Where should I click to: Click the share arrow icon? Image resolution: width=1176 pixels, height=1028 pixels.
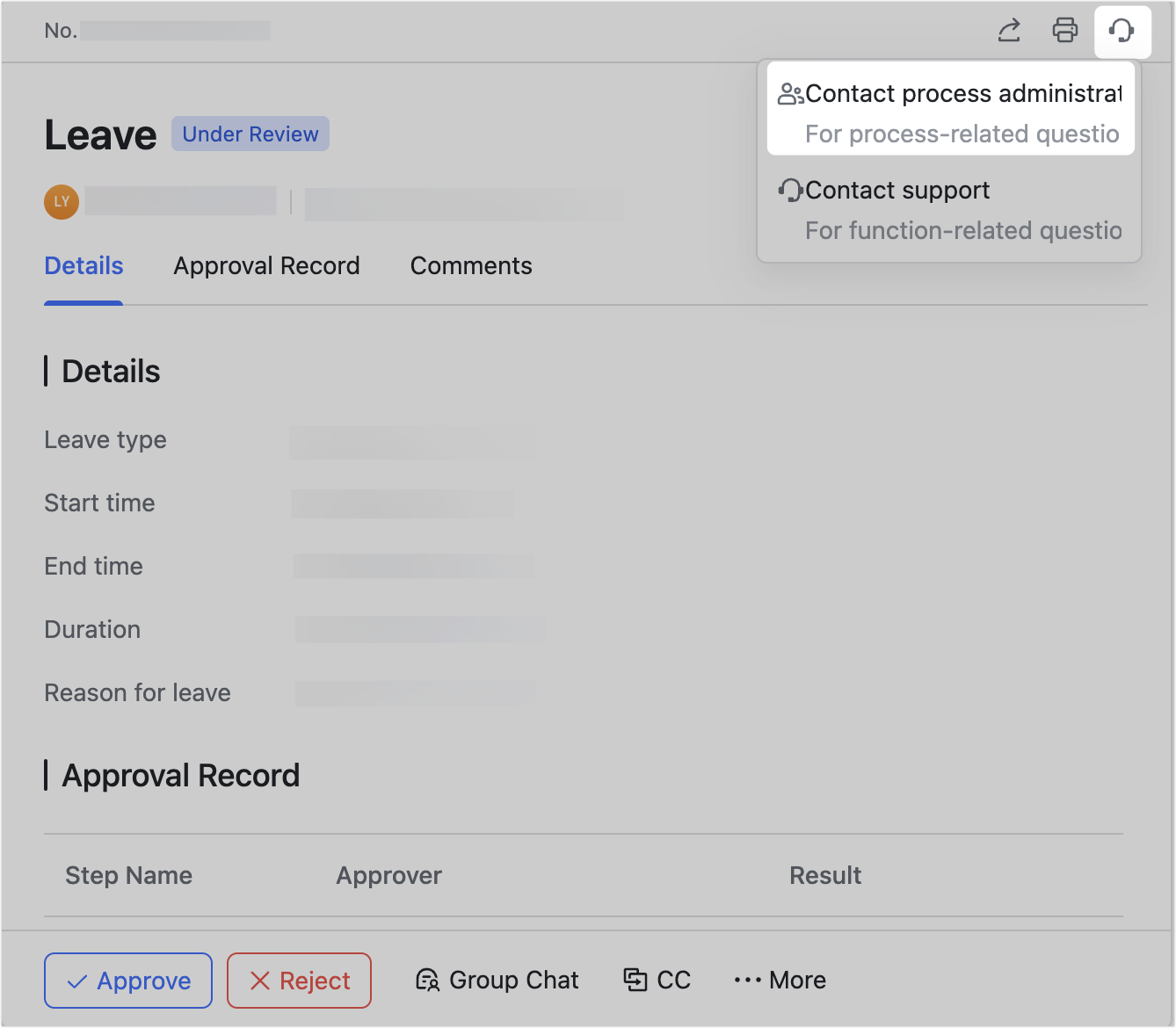click(x=1009, y=31)
